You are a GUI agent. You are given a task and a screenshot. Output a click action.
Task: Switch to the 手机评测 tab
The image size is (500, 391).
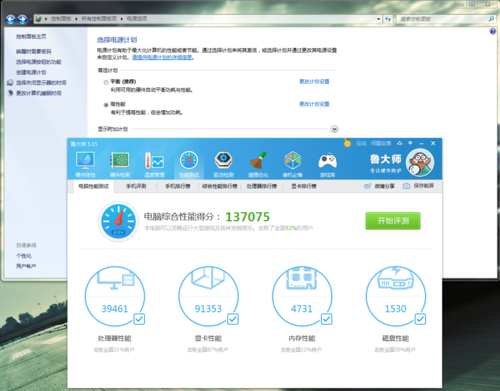coord(136,186)
